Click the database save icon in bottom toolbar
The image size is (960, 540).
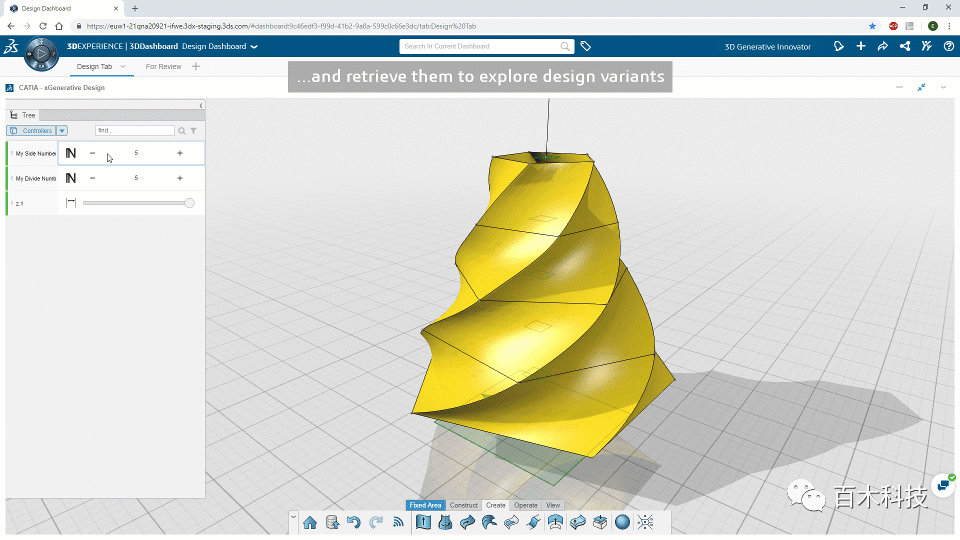[332, 522]
